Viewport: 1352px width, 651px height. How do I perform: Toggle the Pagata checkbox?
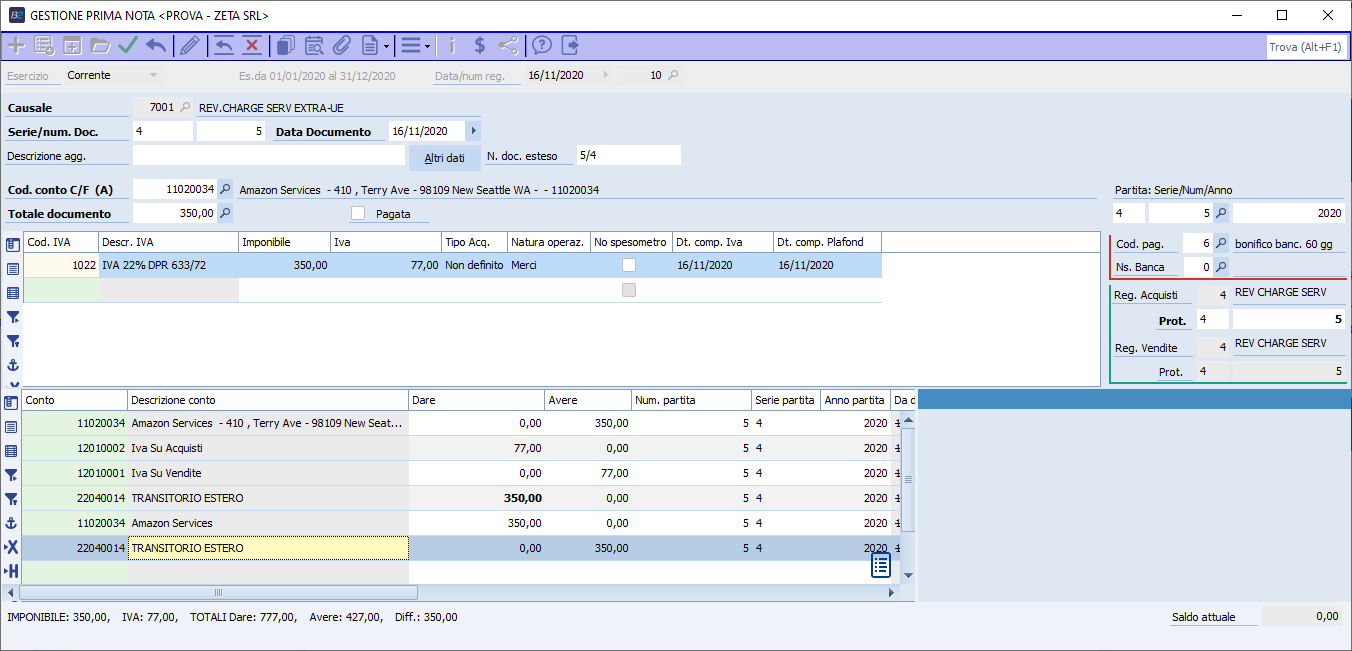(x=358, y=213)
